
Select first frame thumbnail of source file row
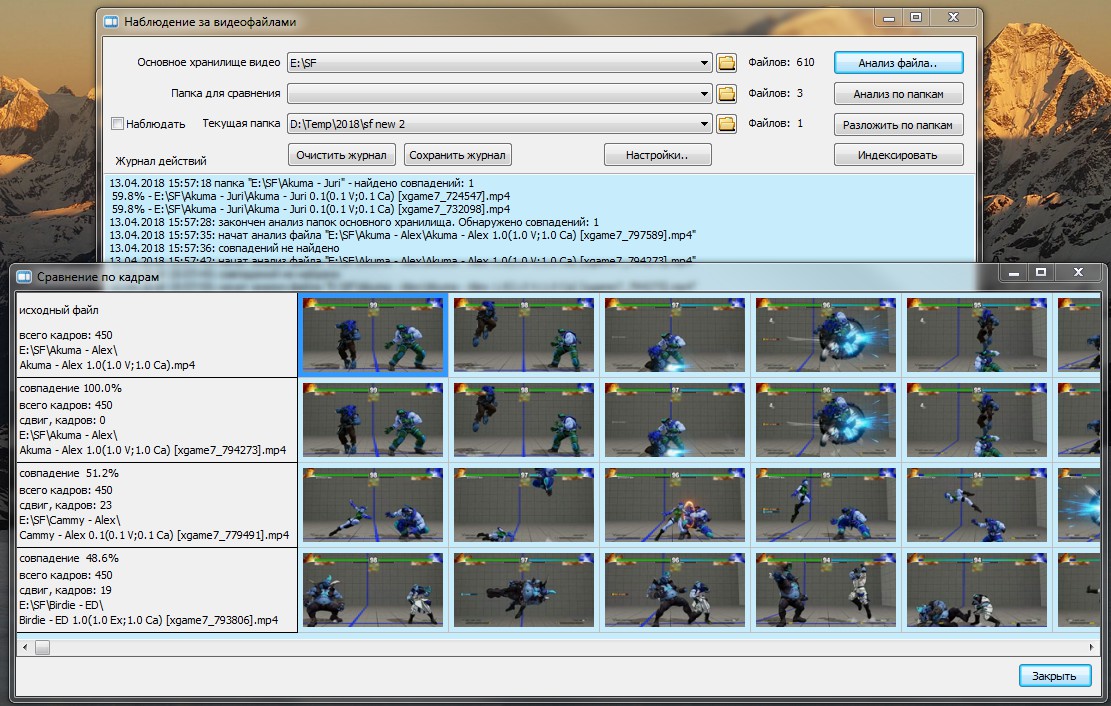(x=373, y=335)
